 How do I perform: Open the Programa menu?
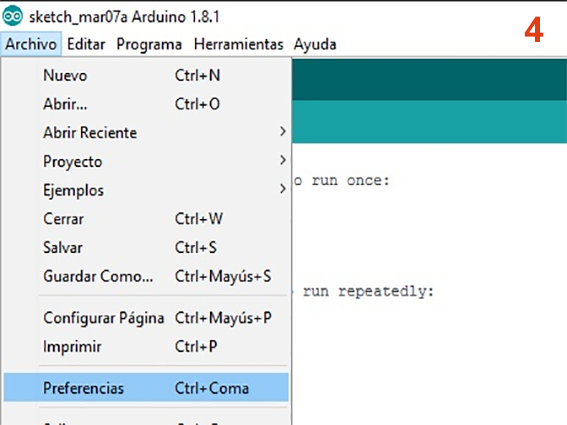click(x=149, y=44)
